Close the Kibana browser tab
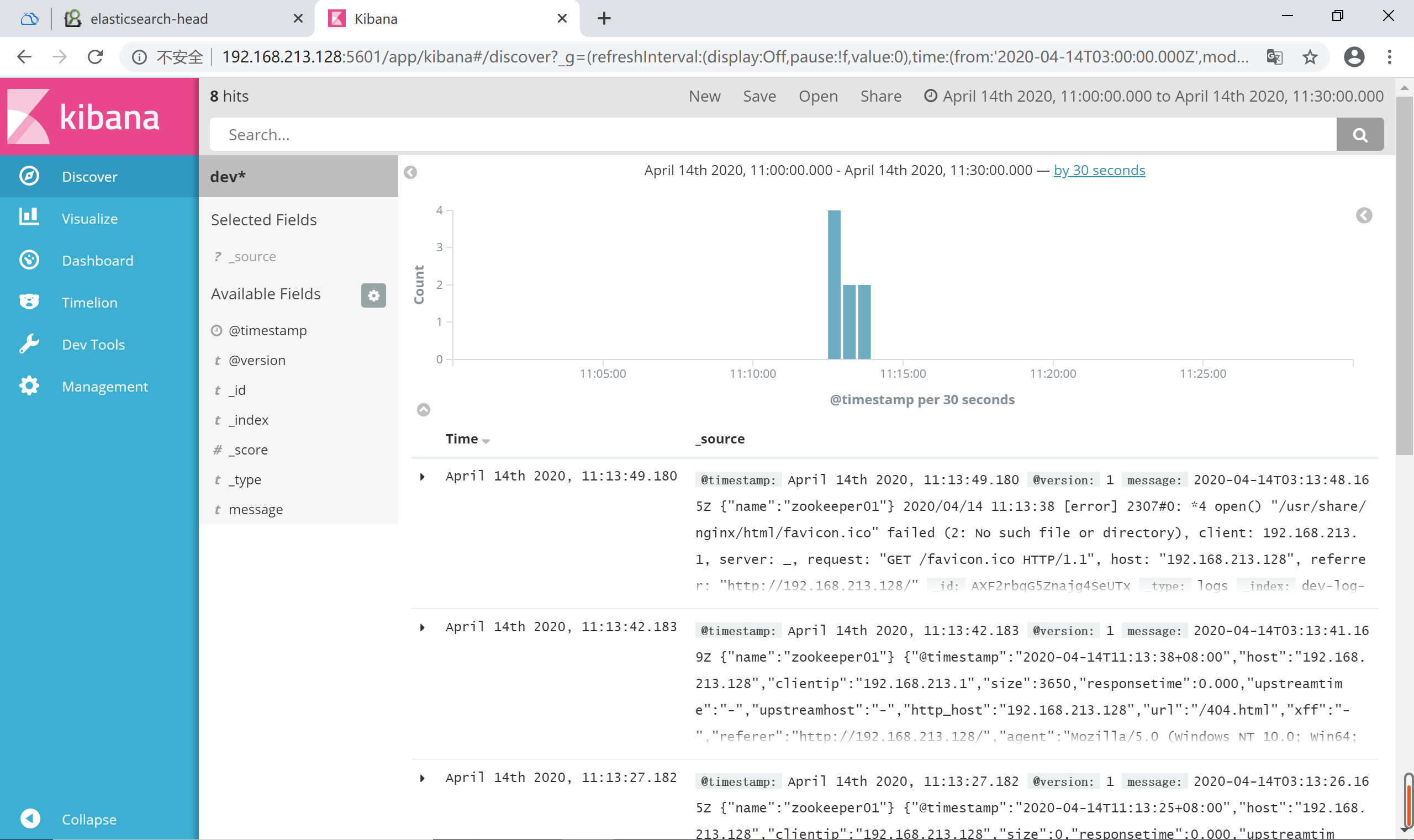1414x840 pixels. 562,19
